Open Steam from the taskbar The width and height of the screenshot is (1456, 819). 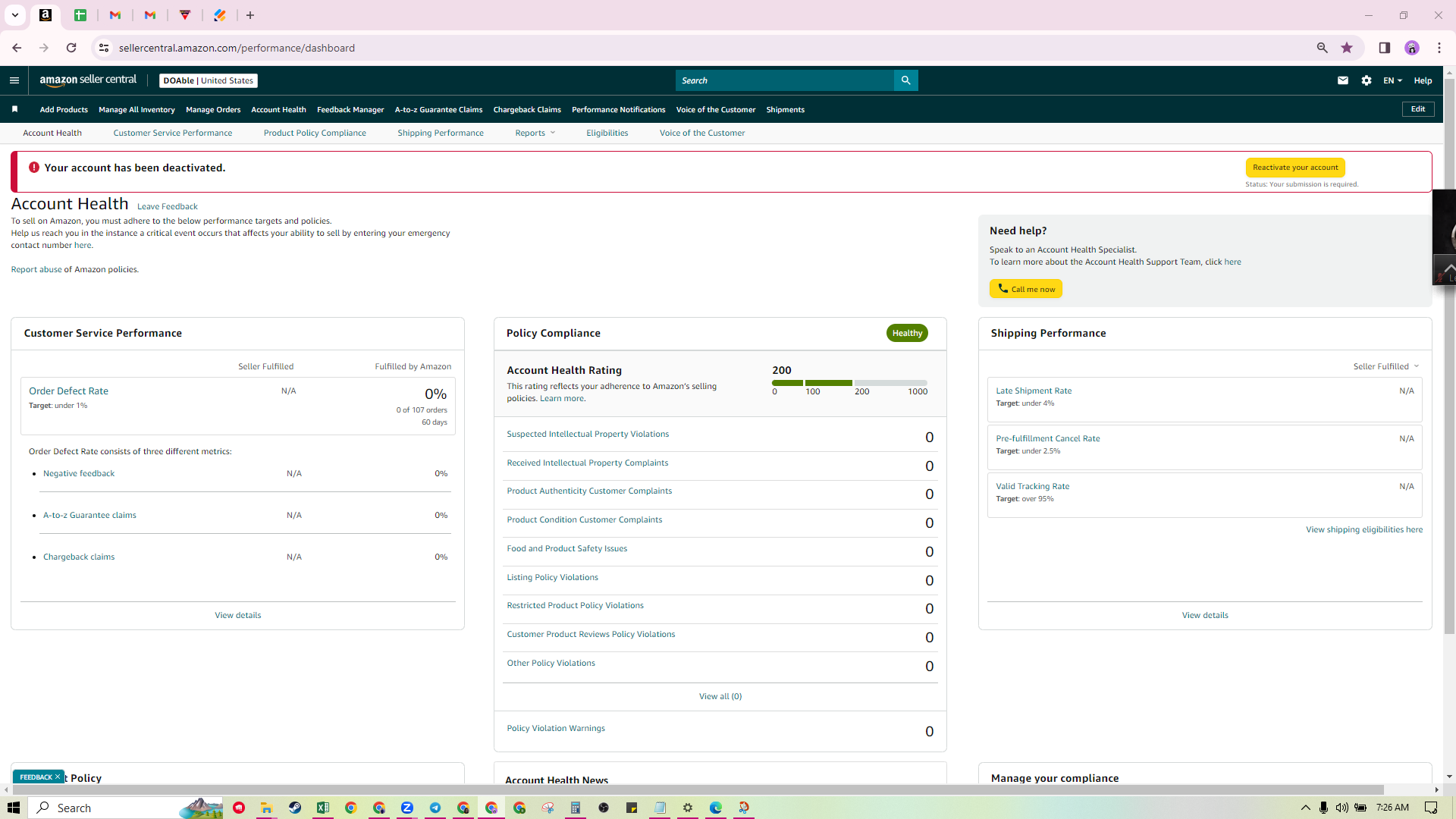(x=295, y=808)
